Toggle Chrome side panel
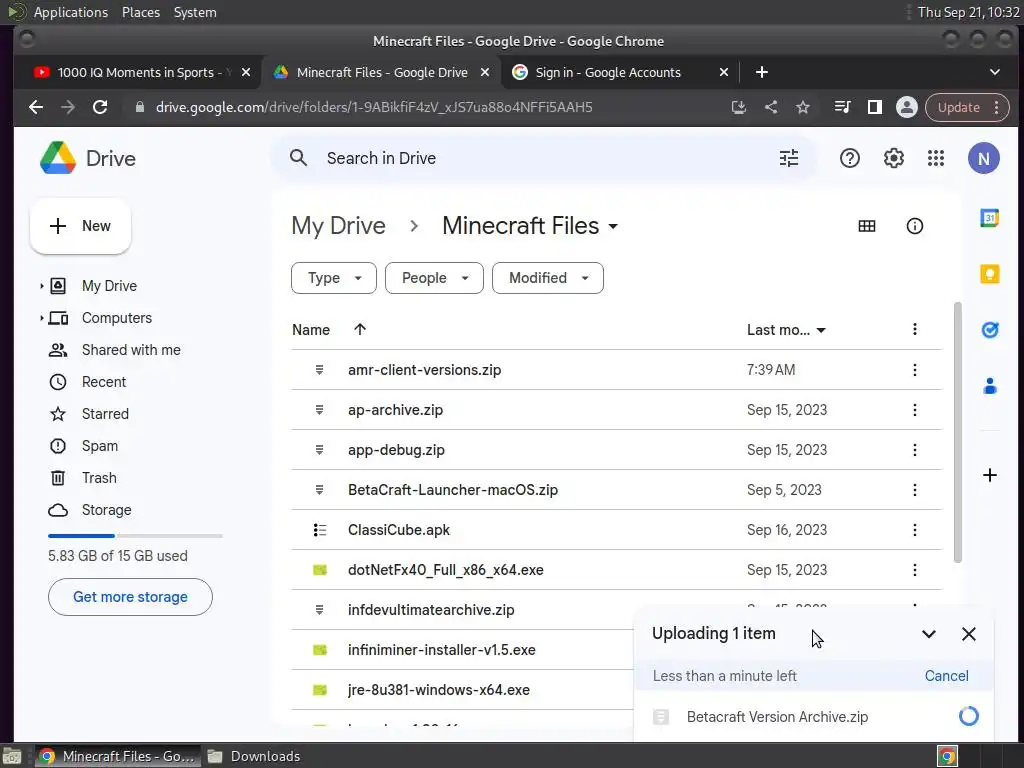 tap(874, 107)
